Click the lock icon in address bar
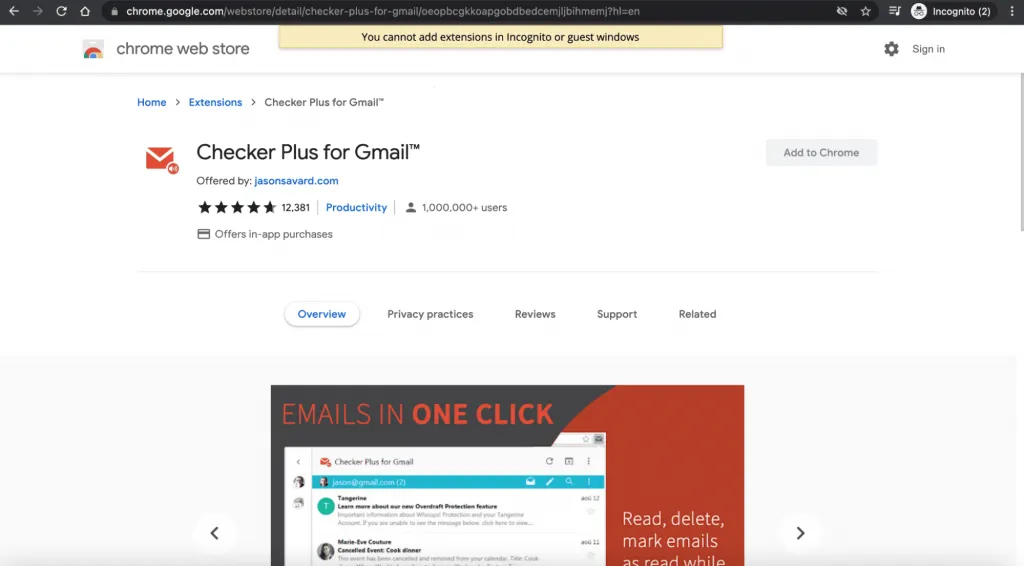Viewport: 1024px width, 566px height. (114, 11)
